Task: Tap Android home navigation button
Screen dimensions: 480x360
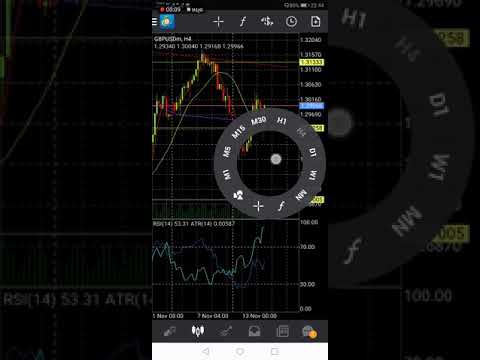Action: pos(240,351)
